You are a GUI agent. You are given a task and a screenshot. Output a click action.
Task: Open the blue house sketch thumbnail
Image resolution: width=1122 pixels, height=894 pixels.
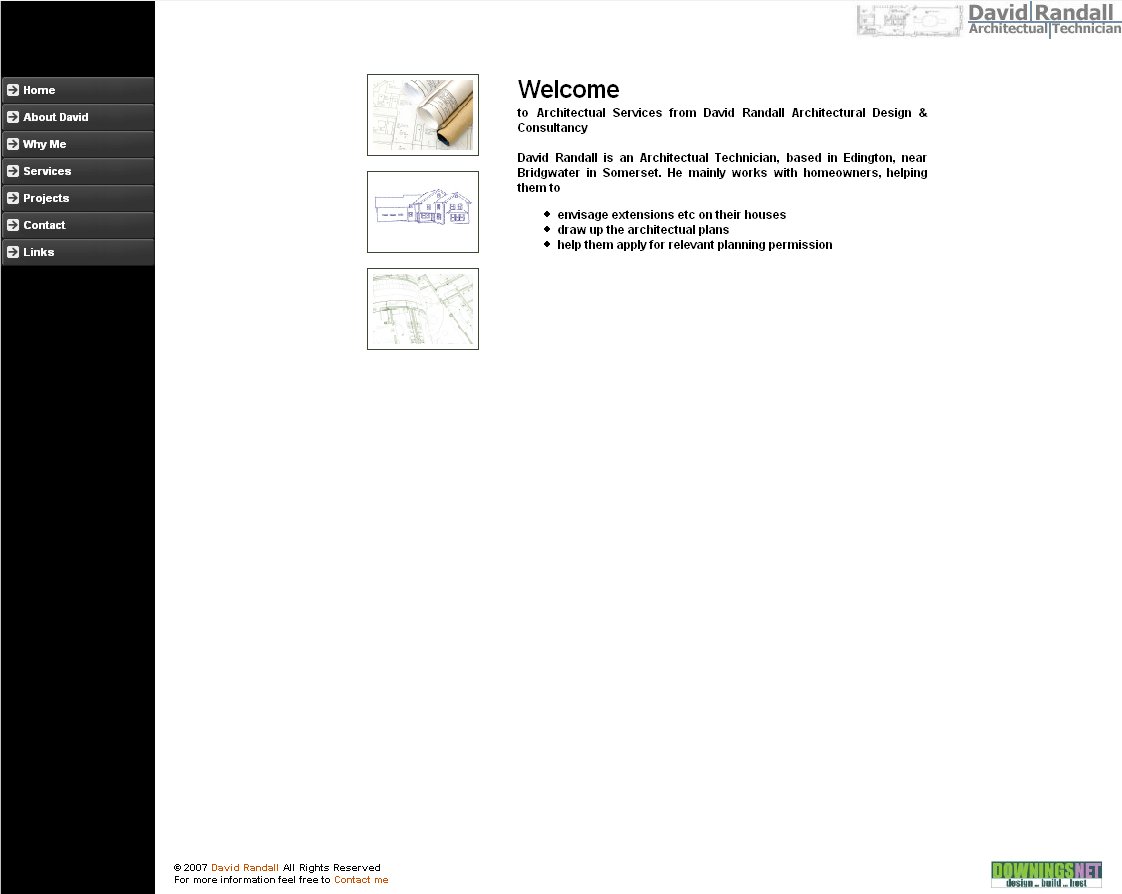[423, 212]
